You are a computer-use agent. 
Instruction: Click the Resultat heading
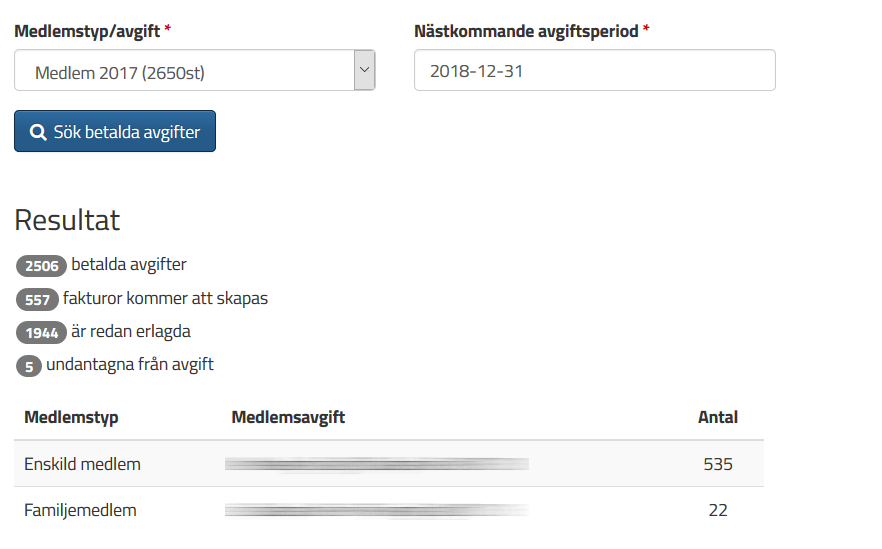tap(67, 220)
